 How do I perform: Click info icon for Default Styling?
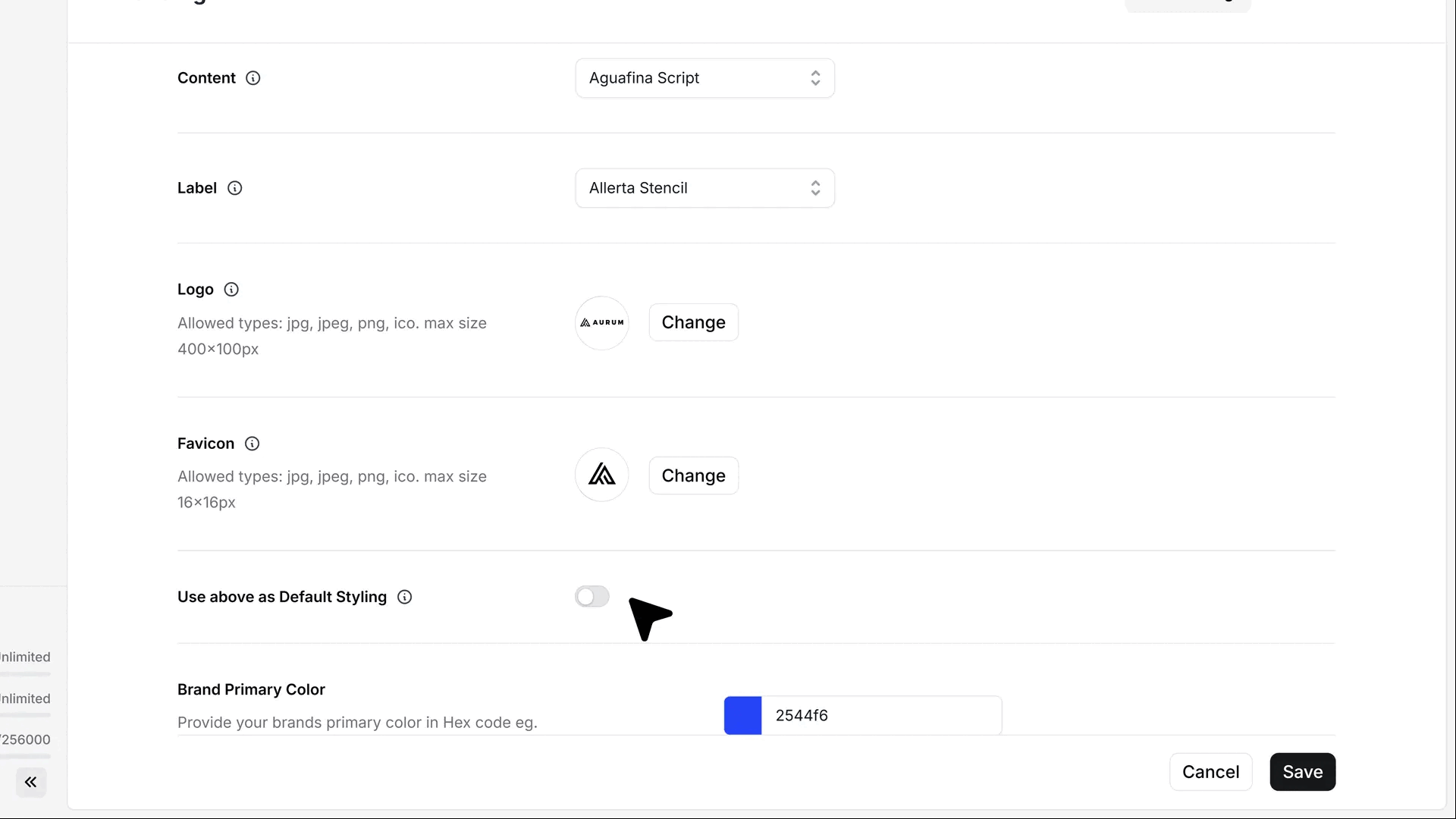click(405, 598)
